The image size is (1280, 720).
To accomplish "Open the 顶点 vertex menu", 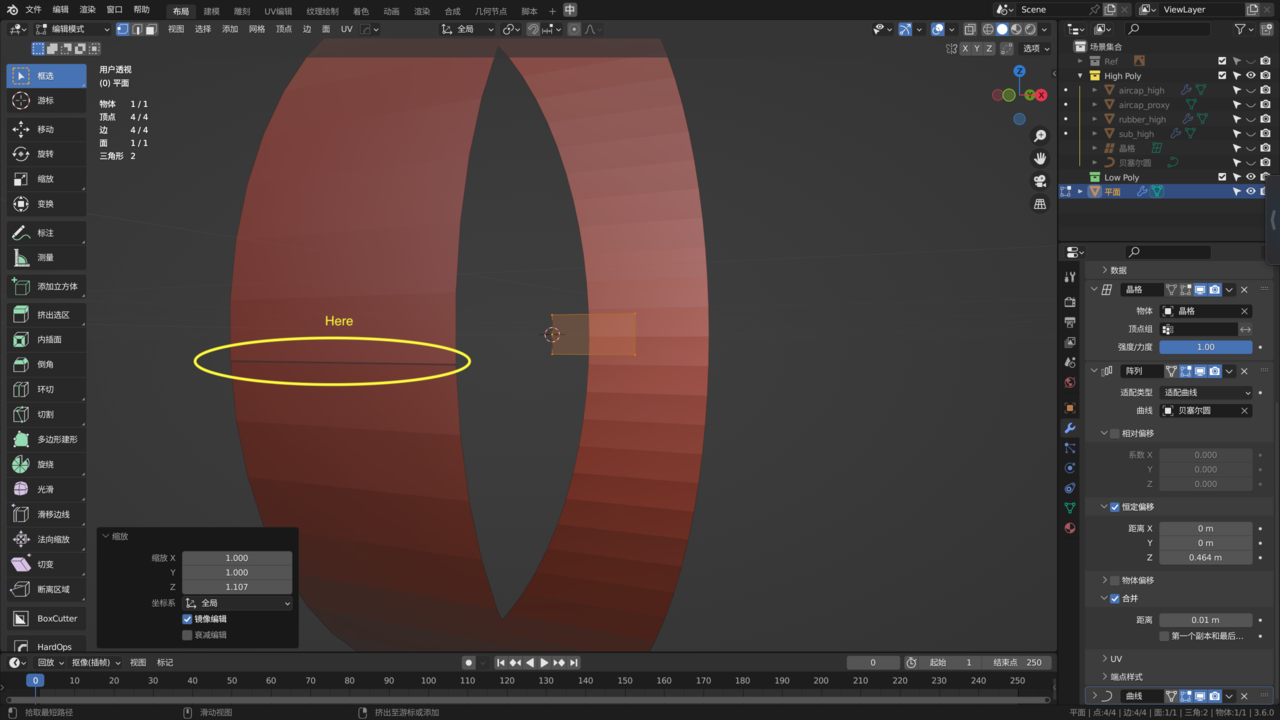I will coord(284,30).
